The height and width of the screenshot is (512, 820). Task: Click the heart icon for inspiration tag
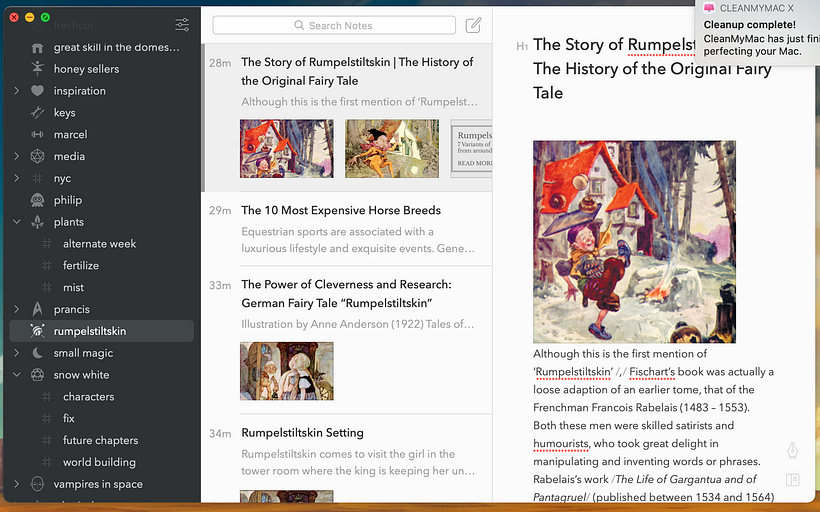[x=37, y=91]
